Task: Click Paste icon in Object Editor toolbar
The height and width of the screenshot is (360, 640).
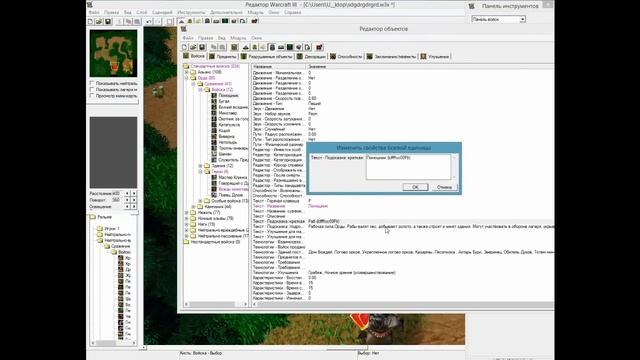Action: tap(222, 47)
